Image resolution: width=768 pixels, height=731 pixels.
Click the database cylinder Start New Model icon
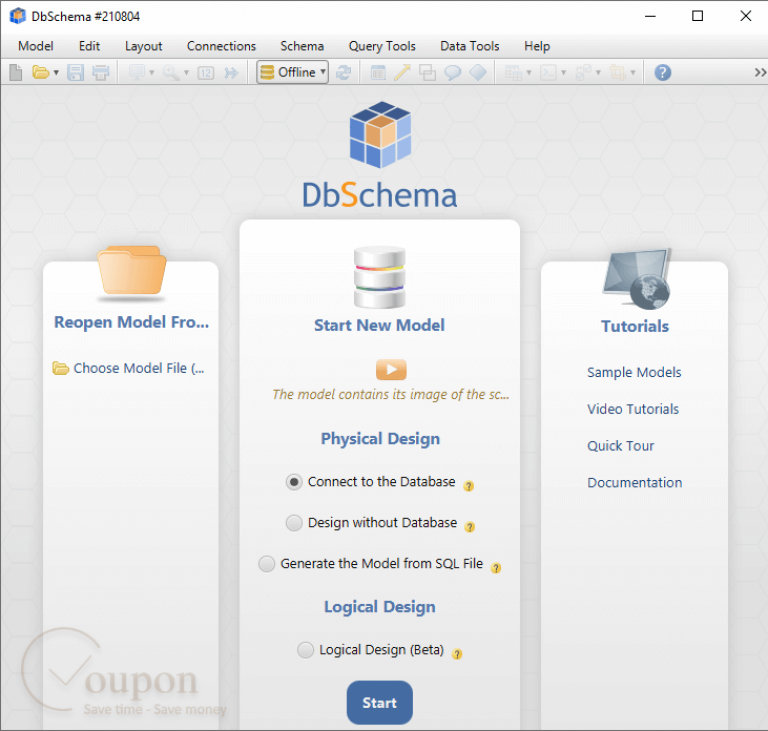380,278
